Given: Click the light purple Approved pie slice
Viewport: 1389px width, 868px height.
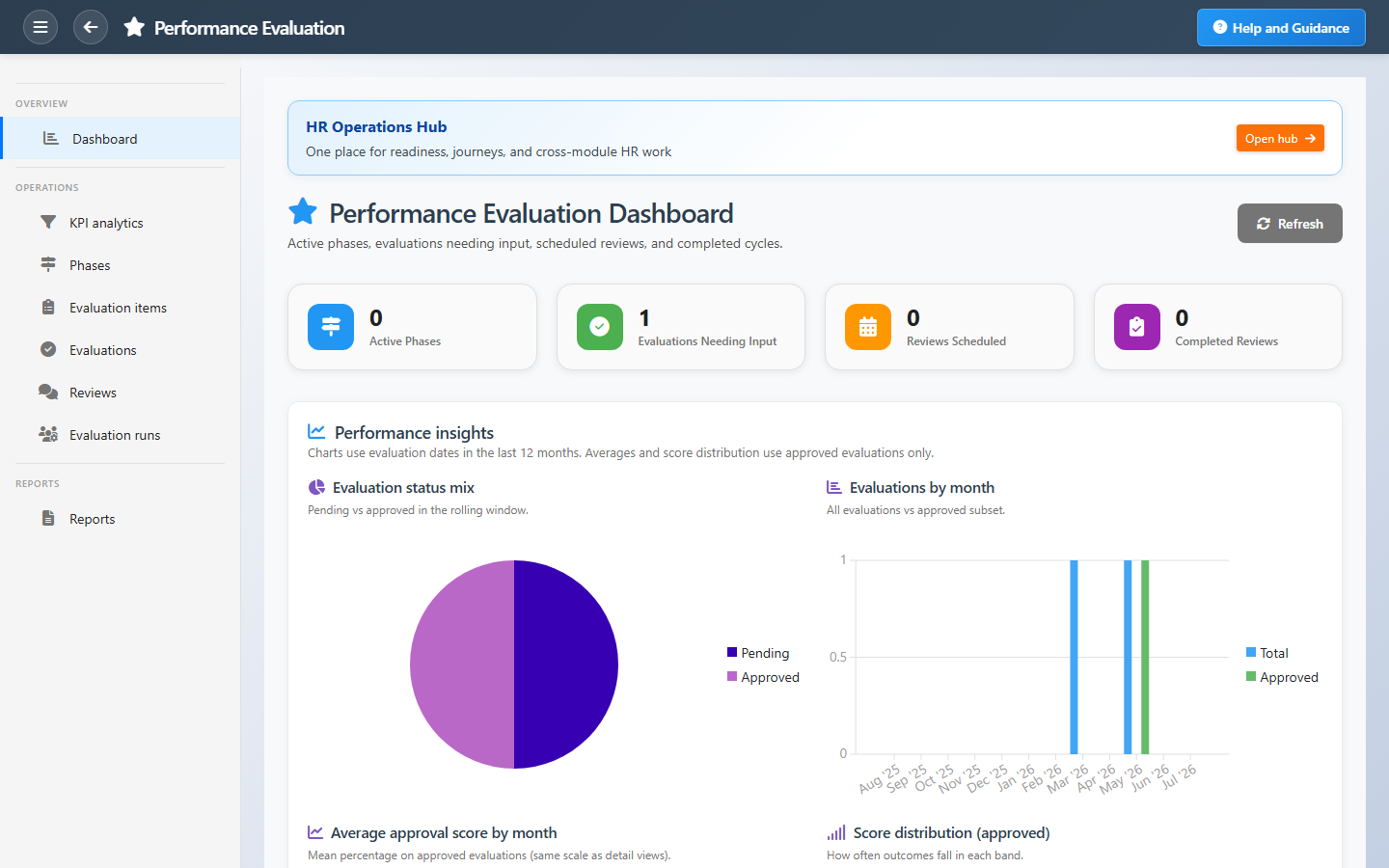Looking at the screenshot, I should (x=462, y=665).
